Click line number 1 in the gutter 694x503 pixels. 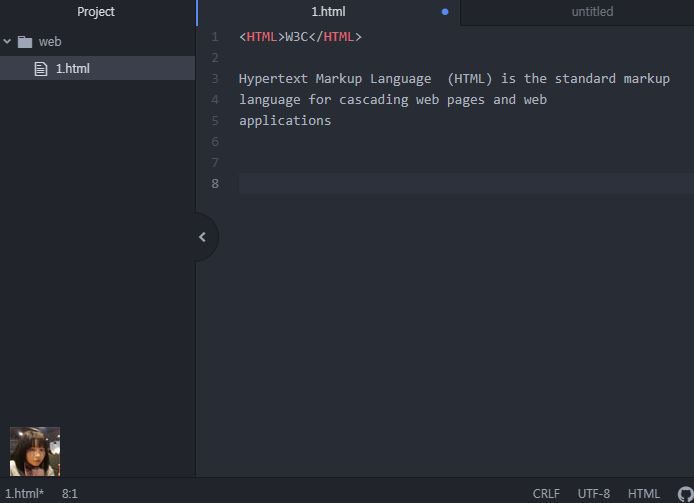point(215,37)
